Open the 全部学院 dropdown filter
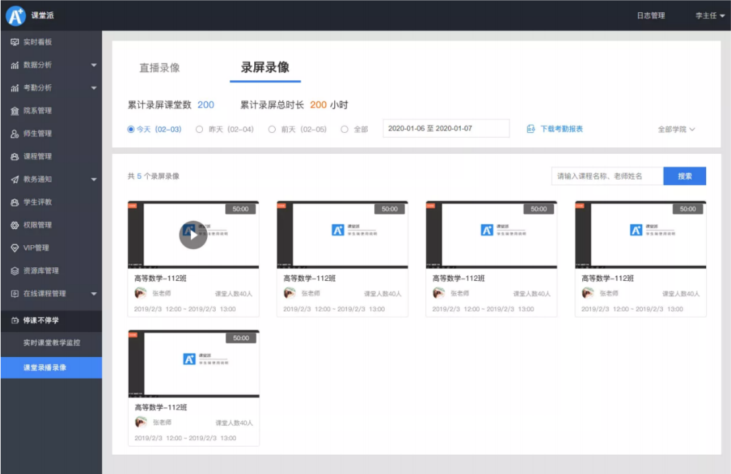 [x=676, y=129]
